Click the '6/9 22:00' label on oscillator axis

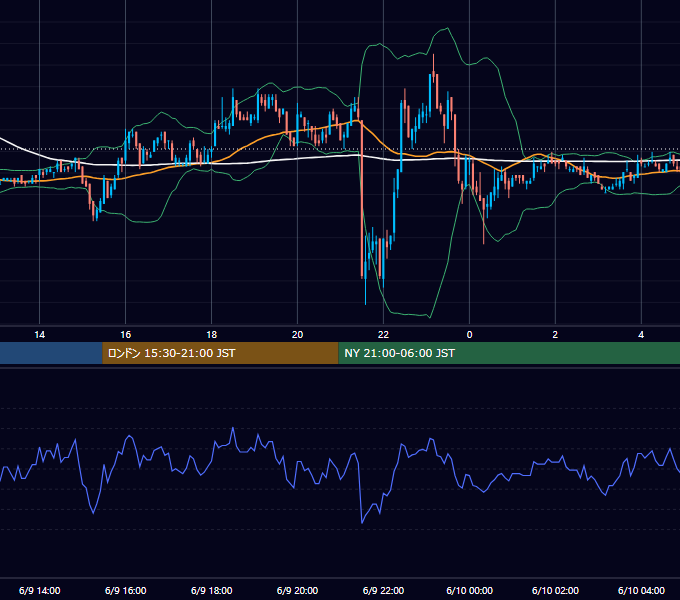pyautogui.click(x=383, y=590)
